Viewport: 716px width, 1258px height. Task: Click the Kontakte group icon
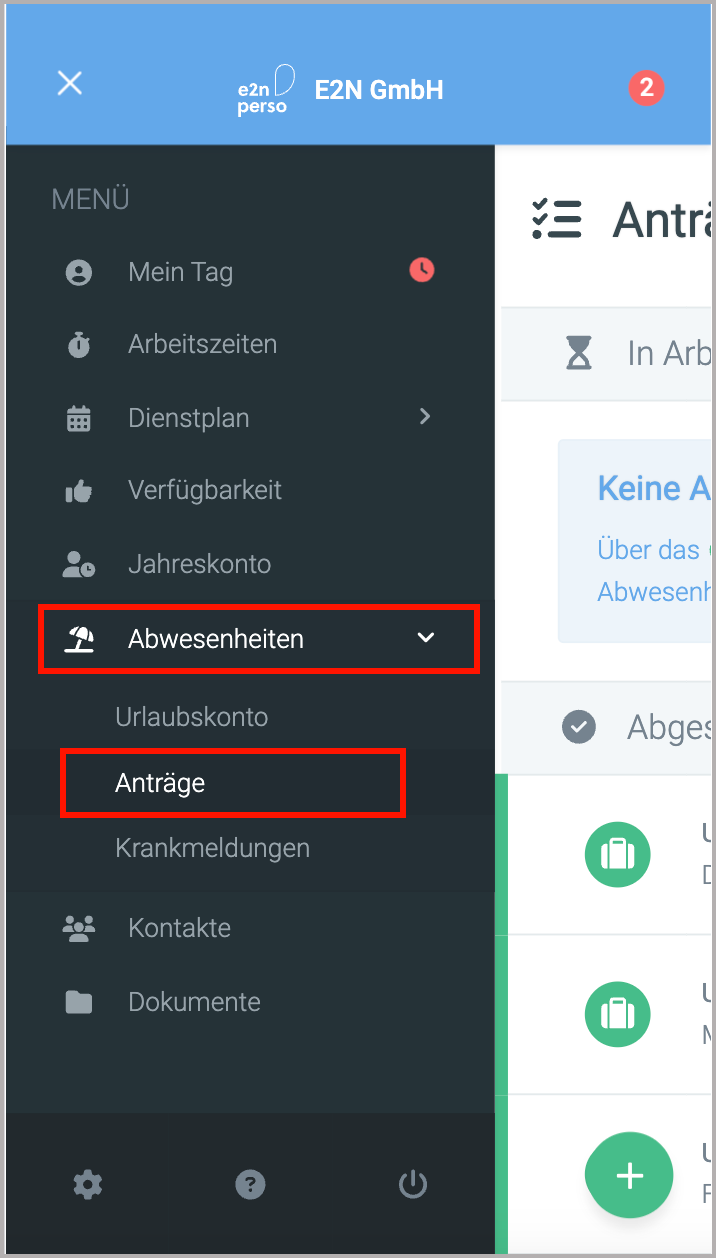click(x=79, y=927)
